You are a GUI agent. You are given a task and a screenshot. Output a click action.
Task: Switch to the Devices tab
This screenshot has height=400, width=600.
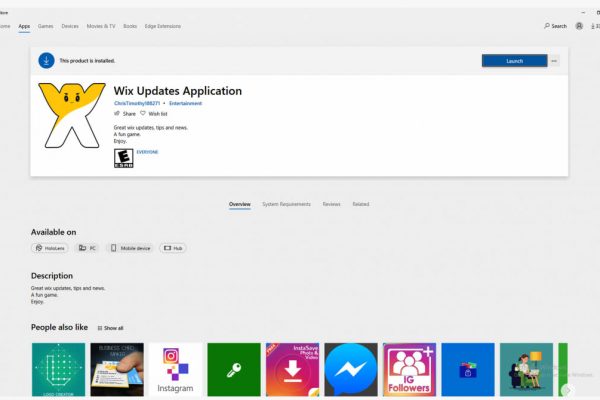pos(70,26)
